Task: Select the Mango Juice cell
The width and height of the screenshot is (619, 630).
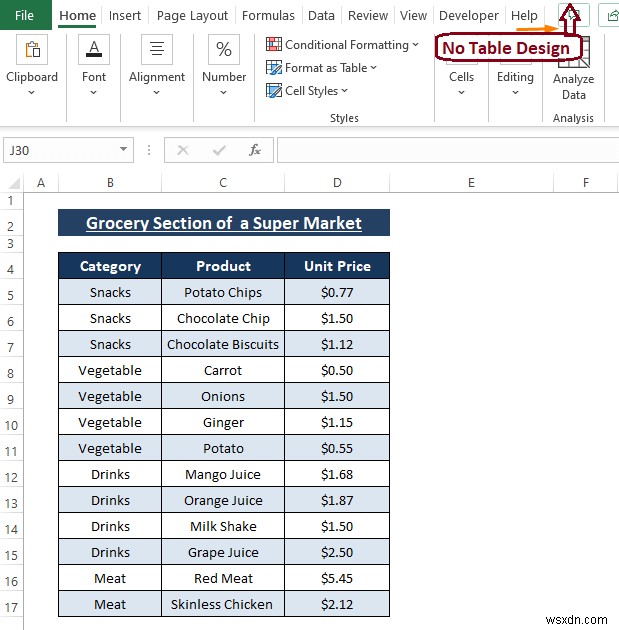Action: (223, 474)
